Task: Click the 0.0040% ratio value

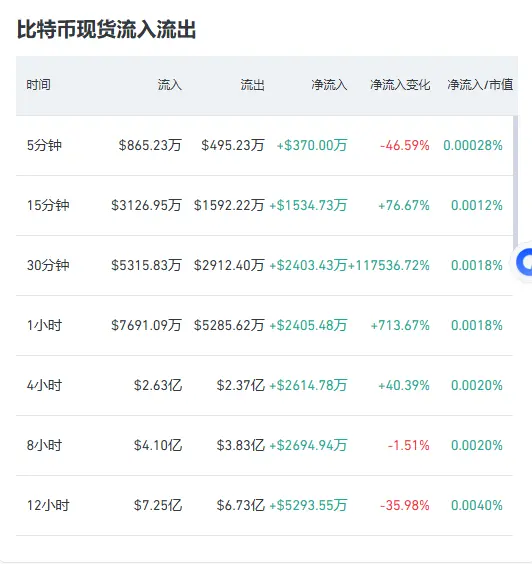Action: (x=477, y=506)
